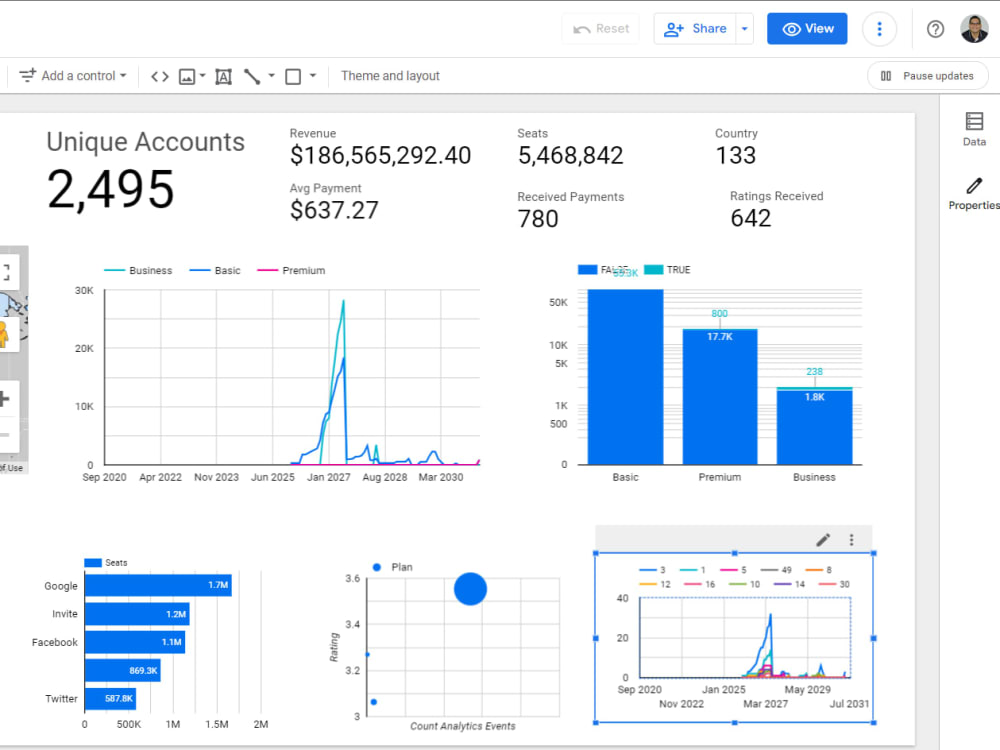Screen dimensions: 1000x750
Task: Click Pause updates
Action: point(927,75)
